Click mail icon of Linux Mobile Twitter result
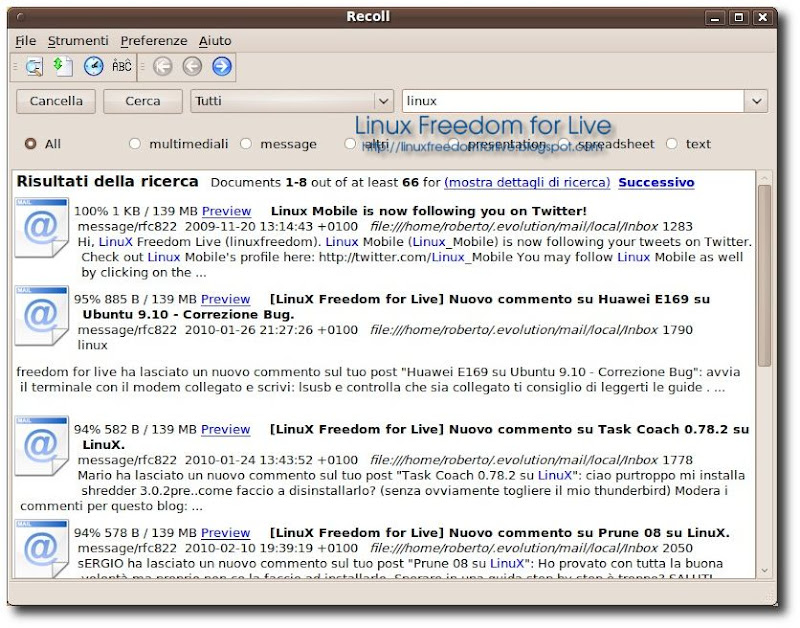800x628 pixels. click(41, 228)
